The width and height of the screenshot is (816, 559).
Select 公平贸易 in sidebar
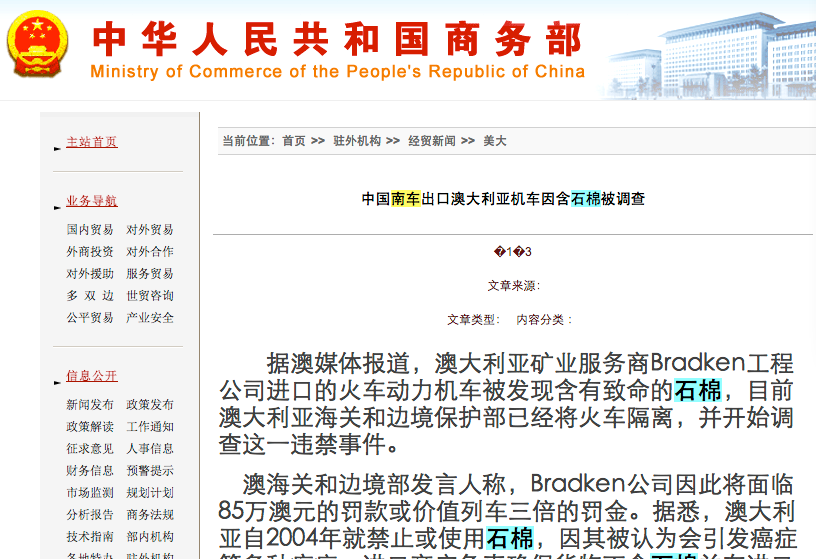point(90,317)
